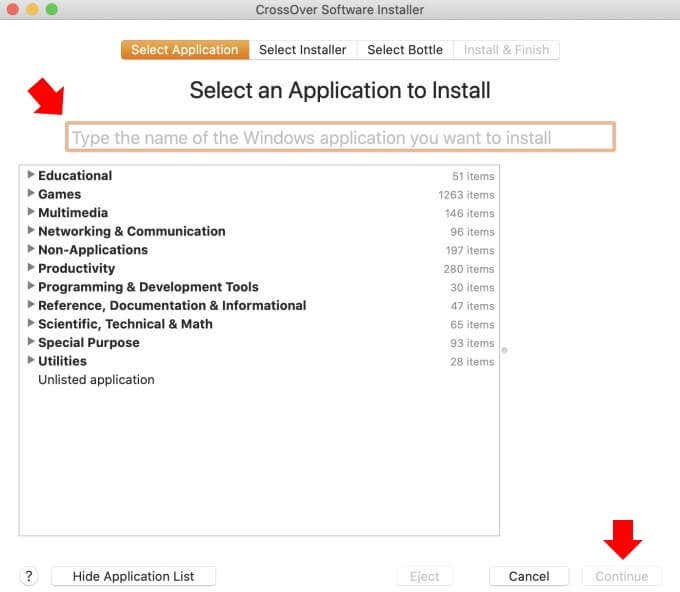Viewport: 680px width, 592px height.
Task: Expand Scientific, Technical & Math triangle
Action: [x=31, y=323]
